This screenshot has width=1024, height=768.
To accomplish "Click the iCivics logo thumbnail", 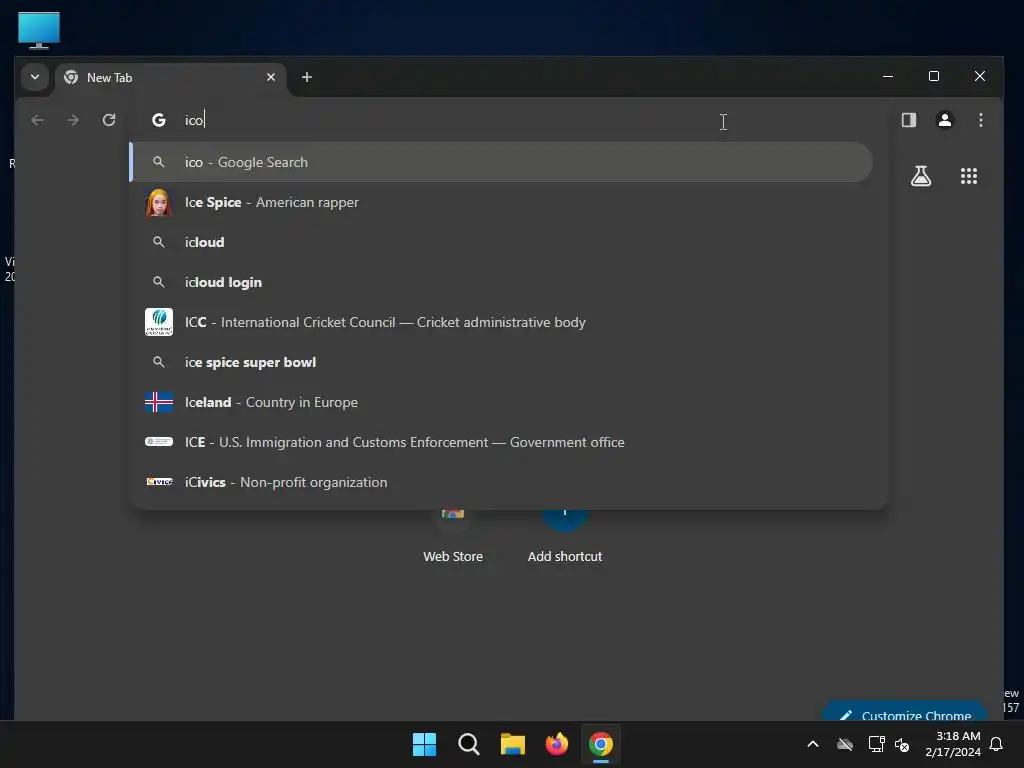I will coord(159,482).
